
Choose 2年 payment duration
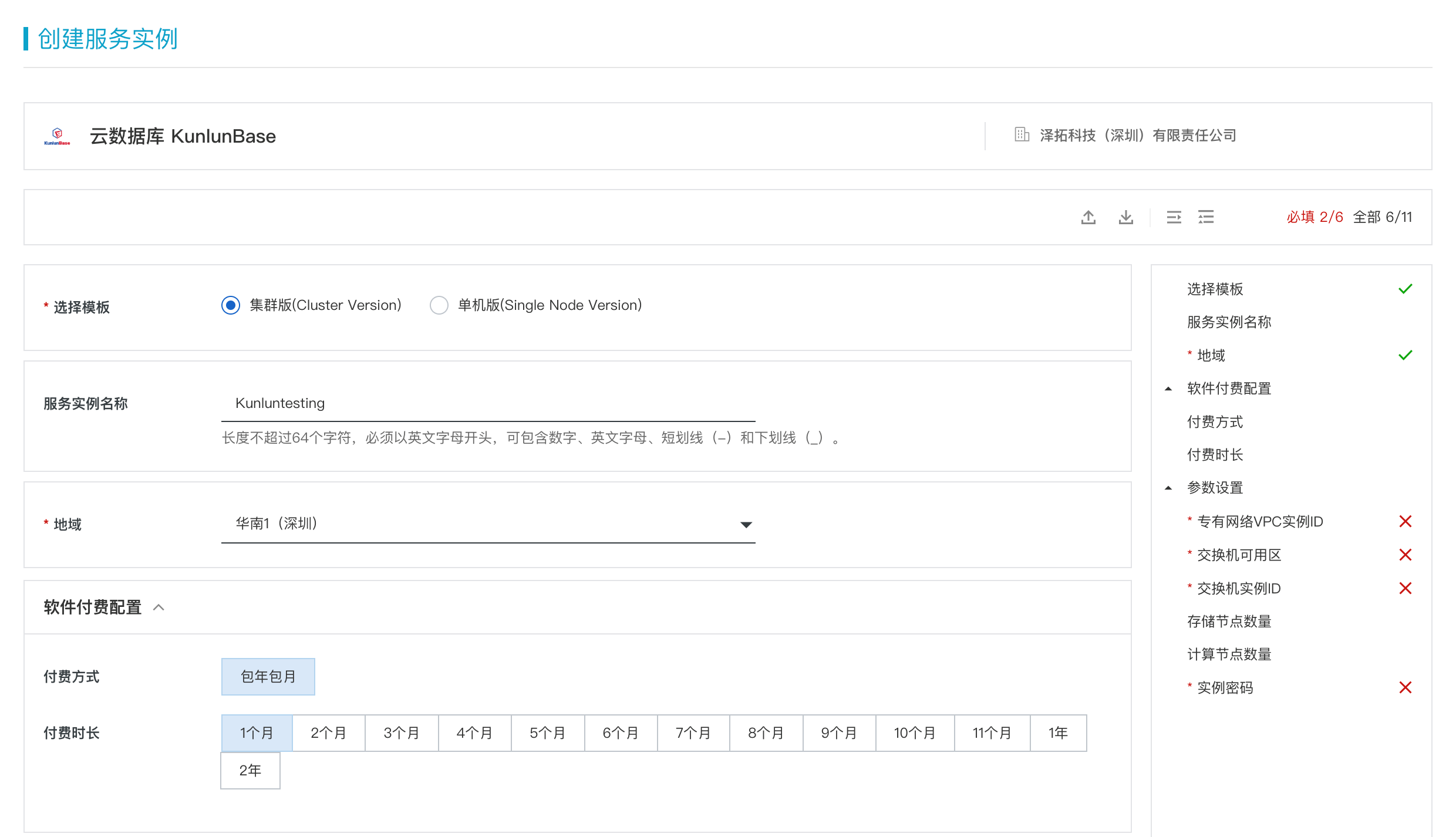point(250,771)
